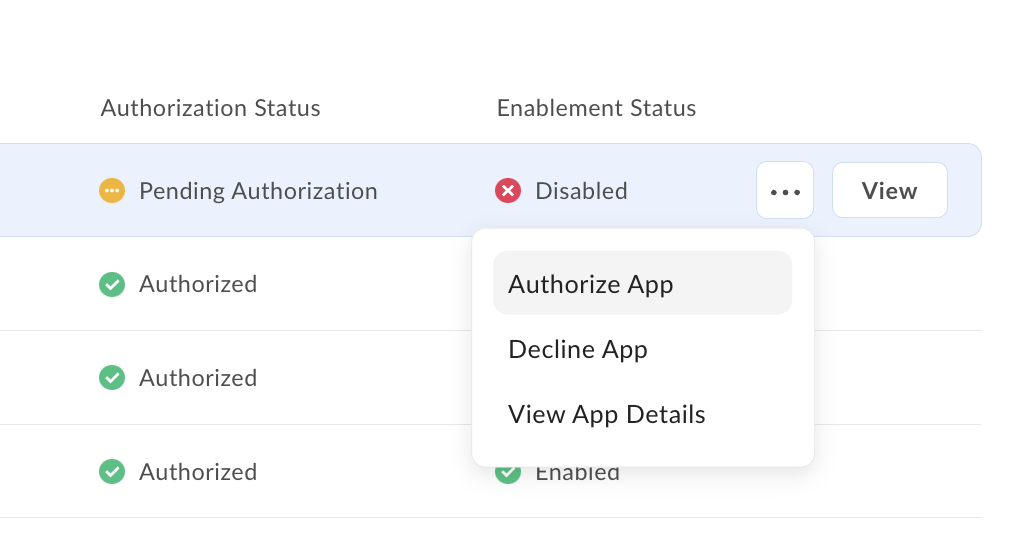Click second green Authorized checkmark icon

(112, 378)
